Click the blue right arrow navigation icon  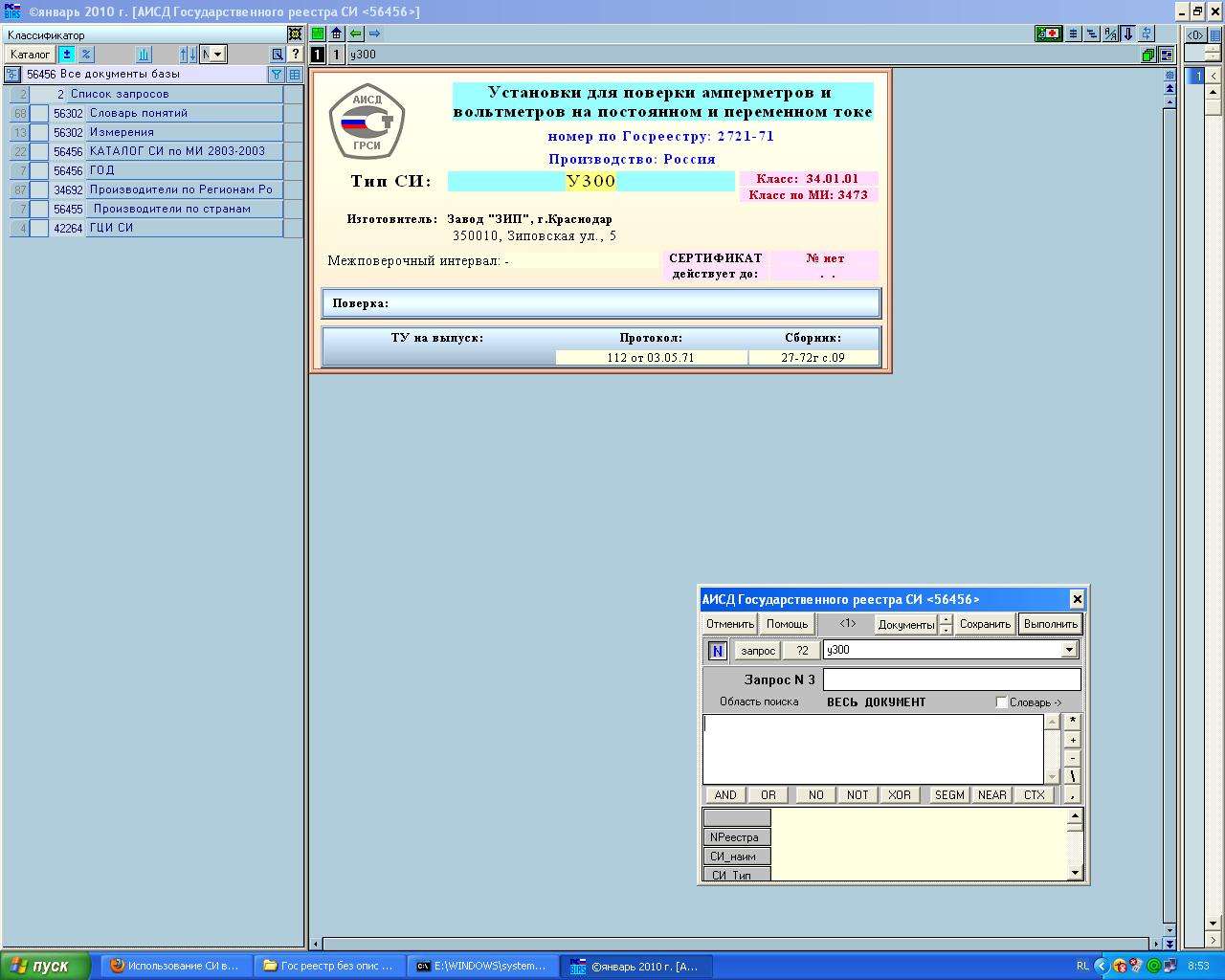(375, 33)
